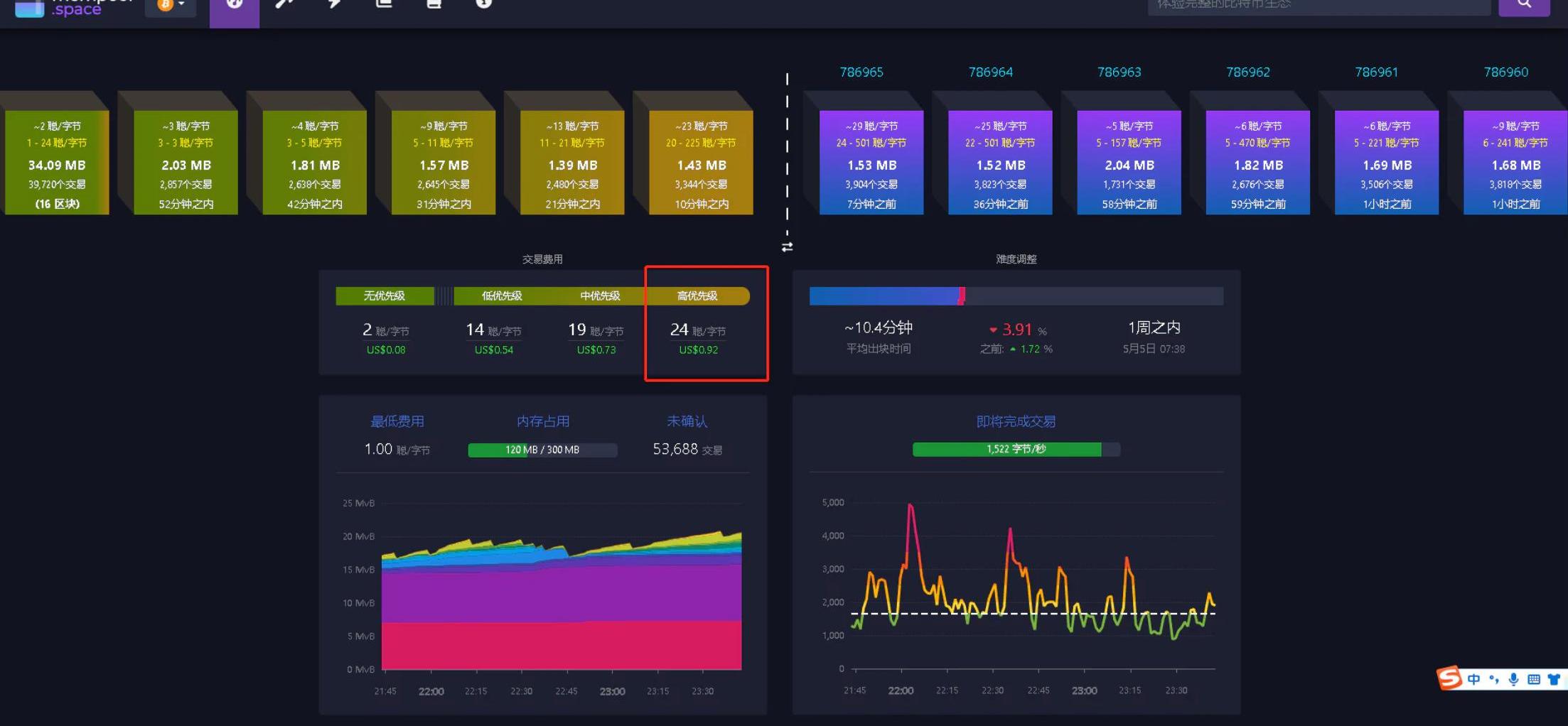Screen dimensions: 1568x726
Task: Click the mempool.space logo
Action: (71, 7)
